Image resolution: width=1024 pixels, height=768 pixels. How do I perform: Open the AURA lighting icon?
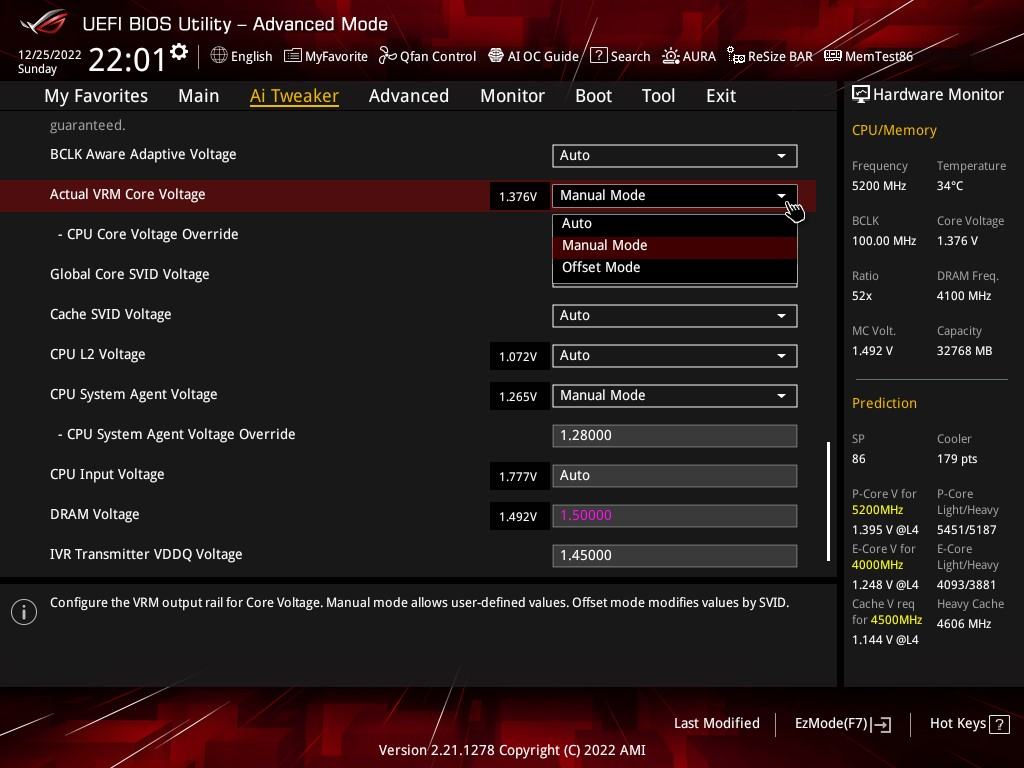(671, 56)
